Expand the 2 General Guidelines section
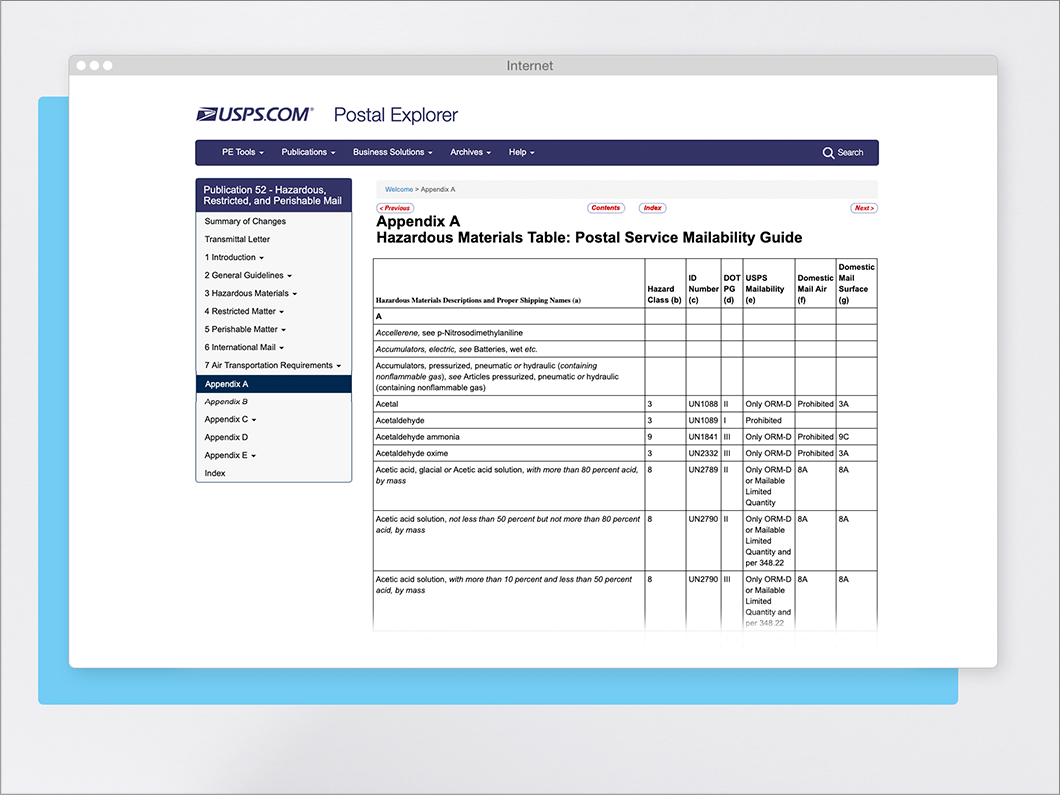1060x795 pixels. coord(248,275)
